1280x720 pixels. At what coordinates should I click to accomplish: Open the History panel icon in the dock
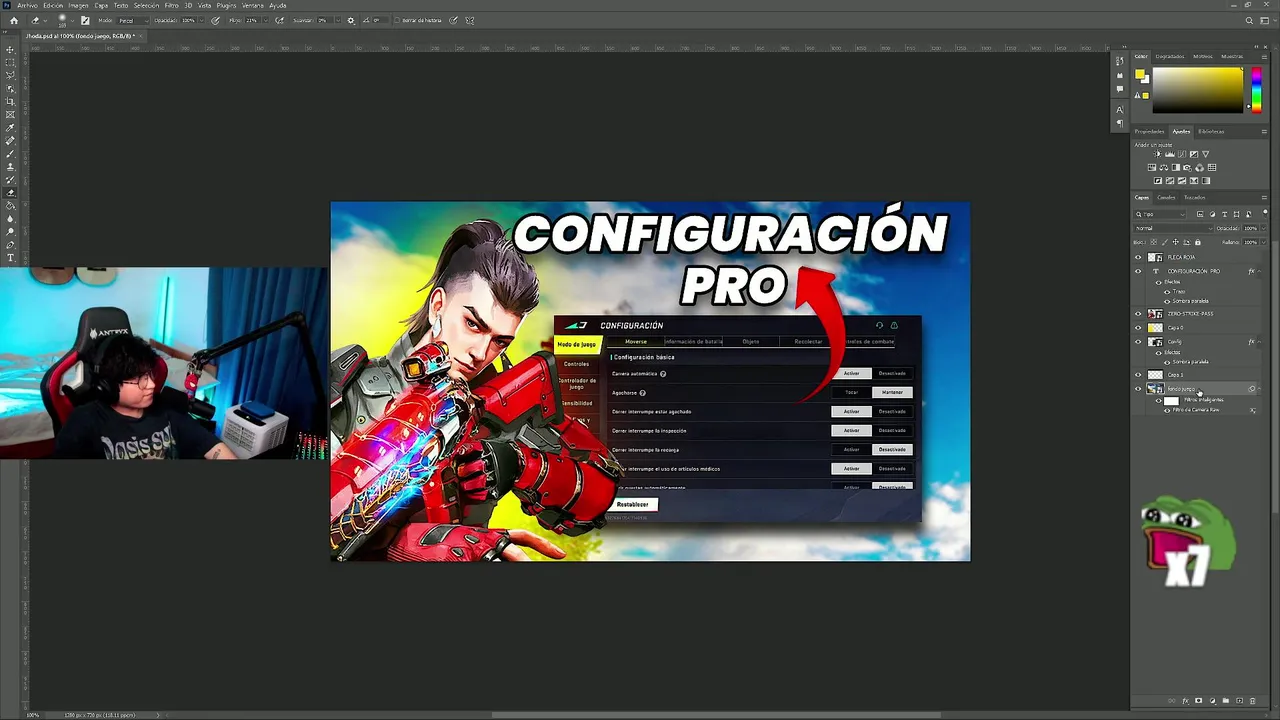pyautogui.click(x=1120, y=61)
